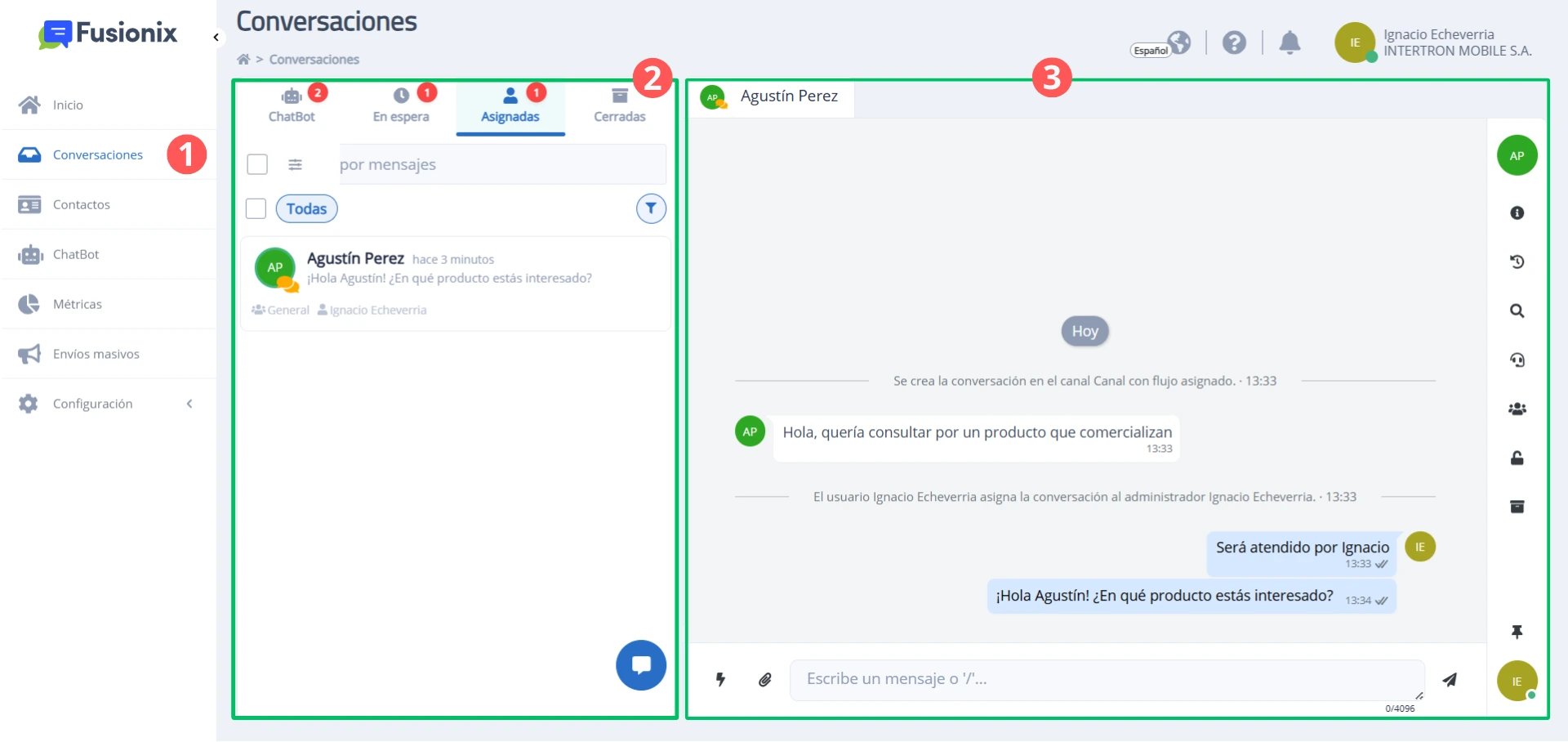The width and height of the screenshot is (1568, 742).
Task: Open the conversation filter funnel
Action: click(x=651, y=208)
